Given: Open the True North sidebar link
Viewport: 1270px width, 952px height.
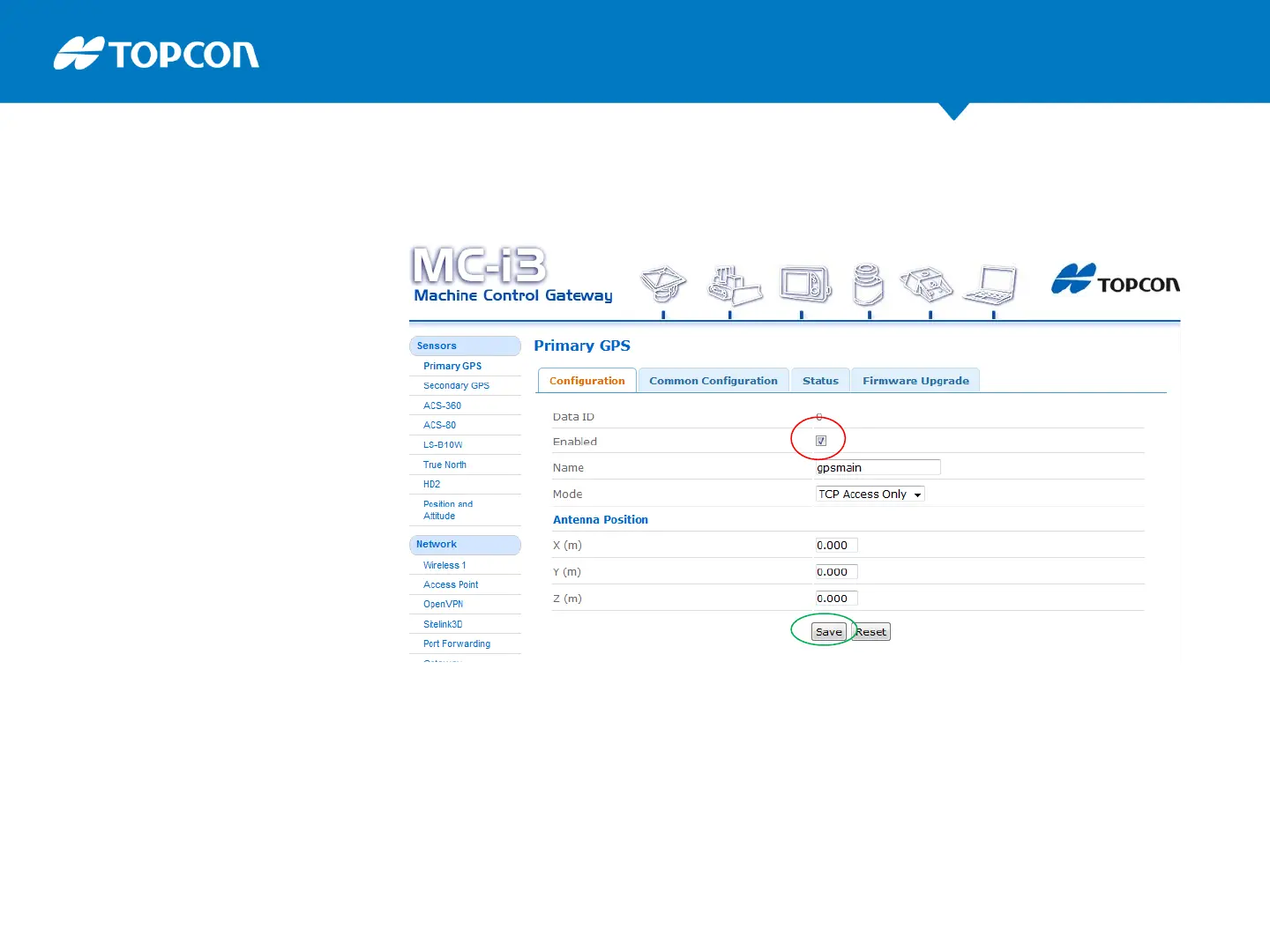Looking at the screenshot, I should click(444, 465).
